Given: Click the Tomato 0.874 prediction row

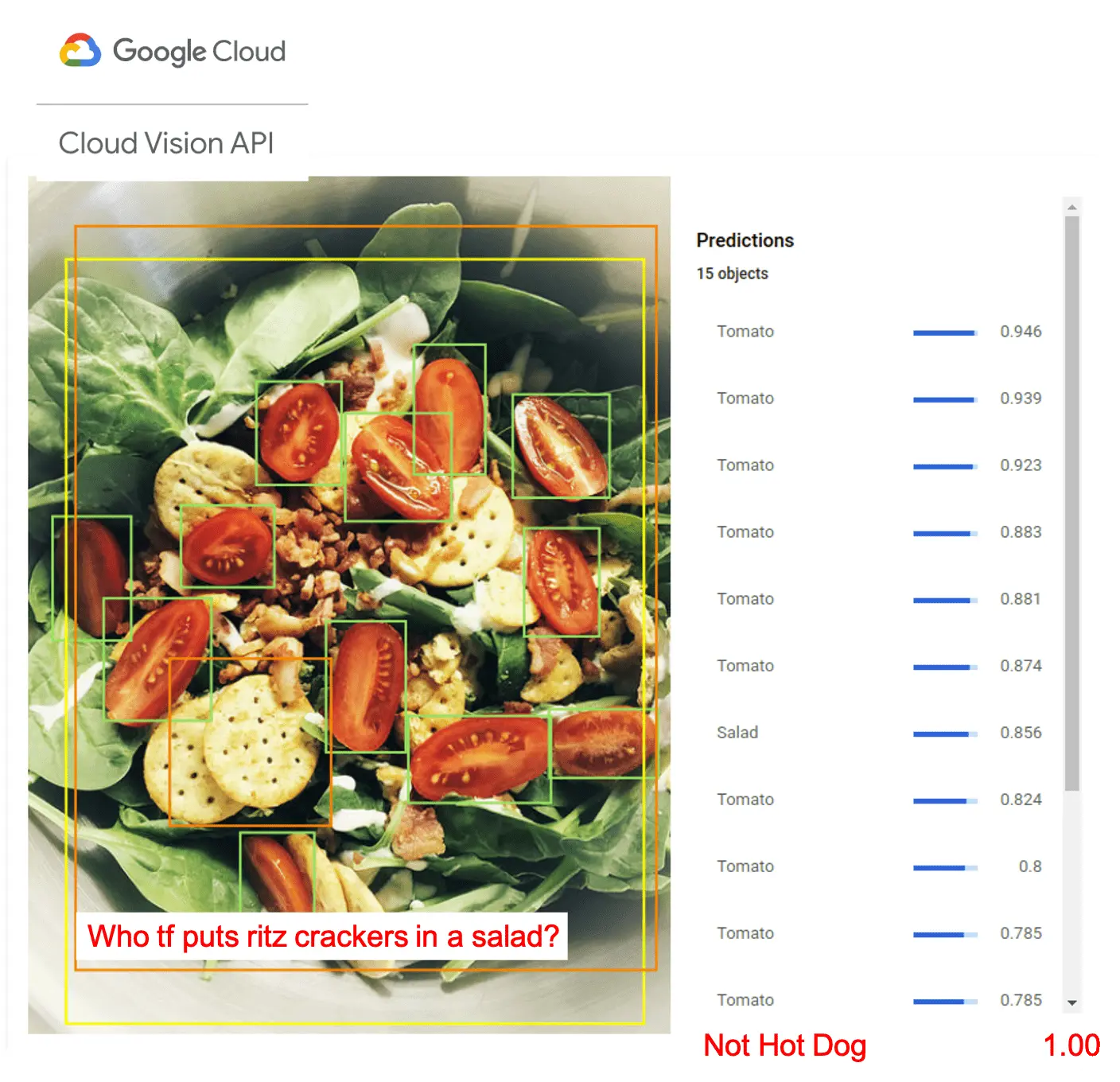Looking at the screenshot, I should pyautogui.click(x=878, y=666).
